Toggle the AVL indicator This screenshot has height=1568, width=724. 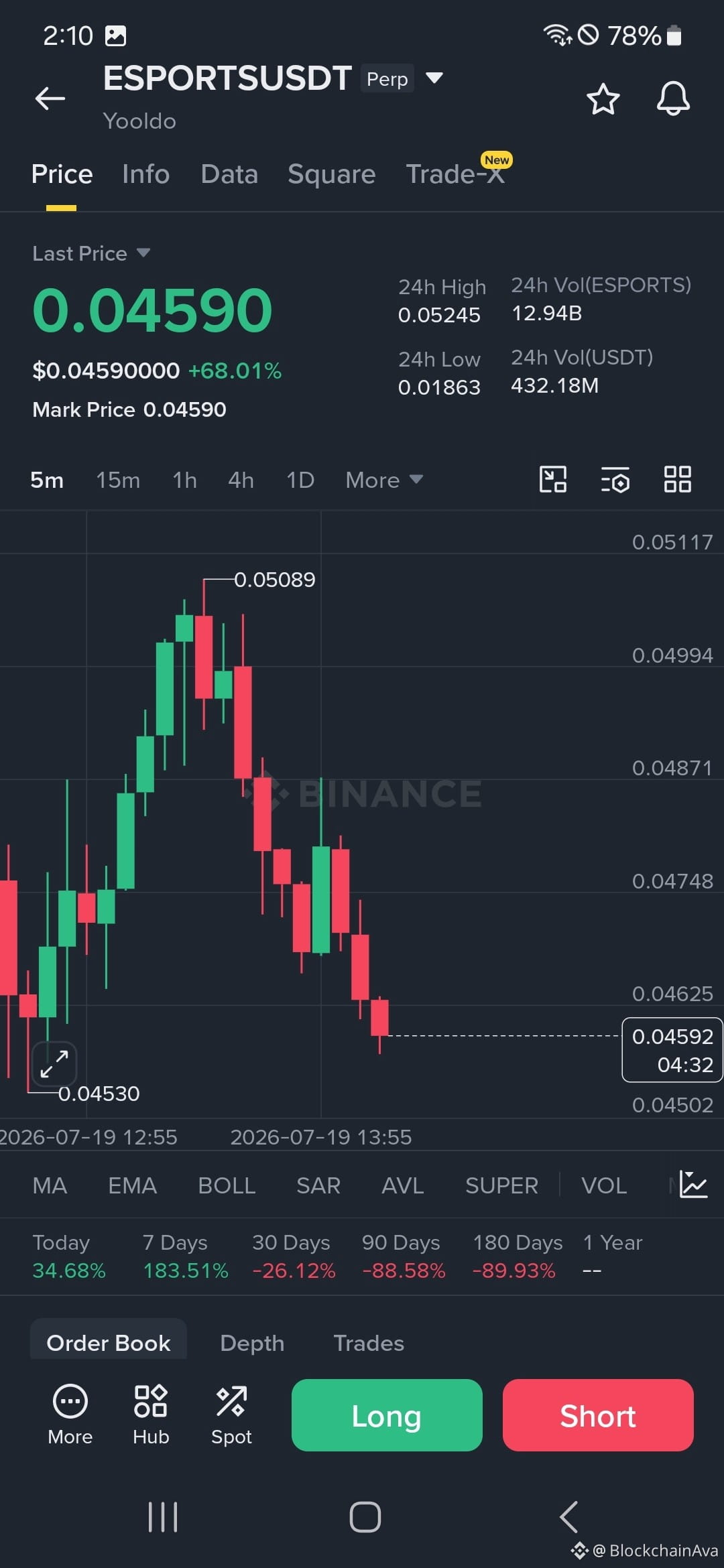tap(402, 1185)
